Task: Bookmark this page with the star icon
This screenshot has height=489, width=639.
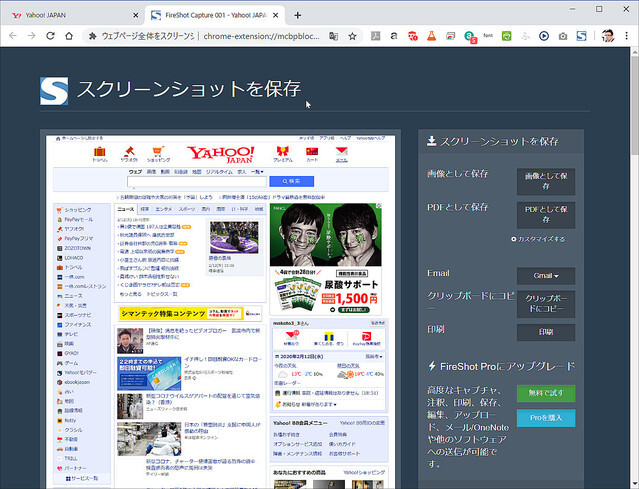Action: pyautogui.click(x=352, y=36)
